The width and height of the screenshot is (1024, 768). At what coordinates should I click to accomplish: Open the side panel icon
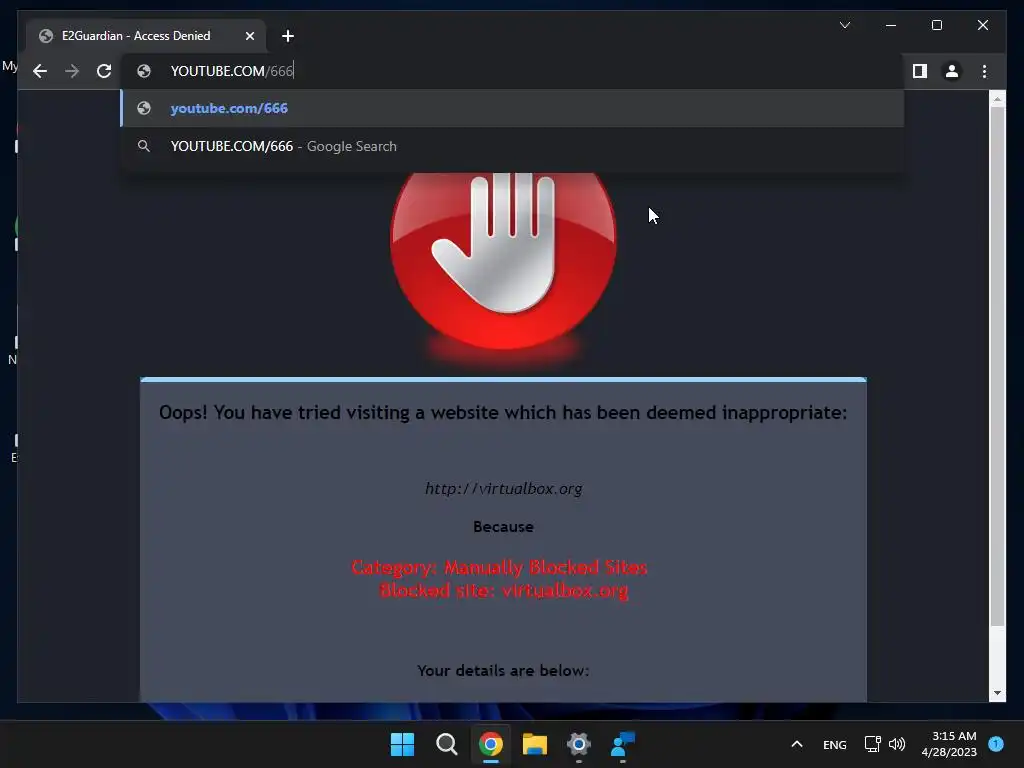coord(920,71)
